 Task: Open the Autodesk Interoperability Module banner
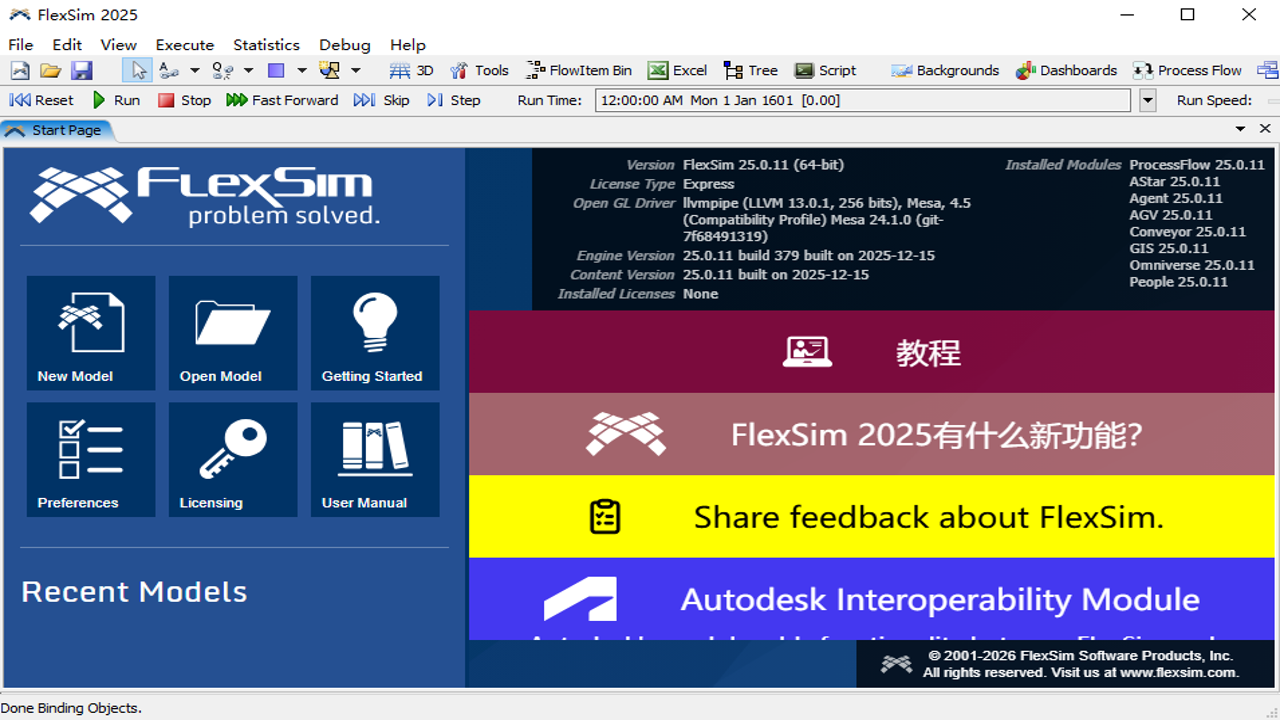coord(874,599)
